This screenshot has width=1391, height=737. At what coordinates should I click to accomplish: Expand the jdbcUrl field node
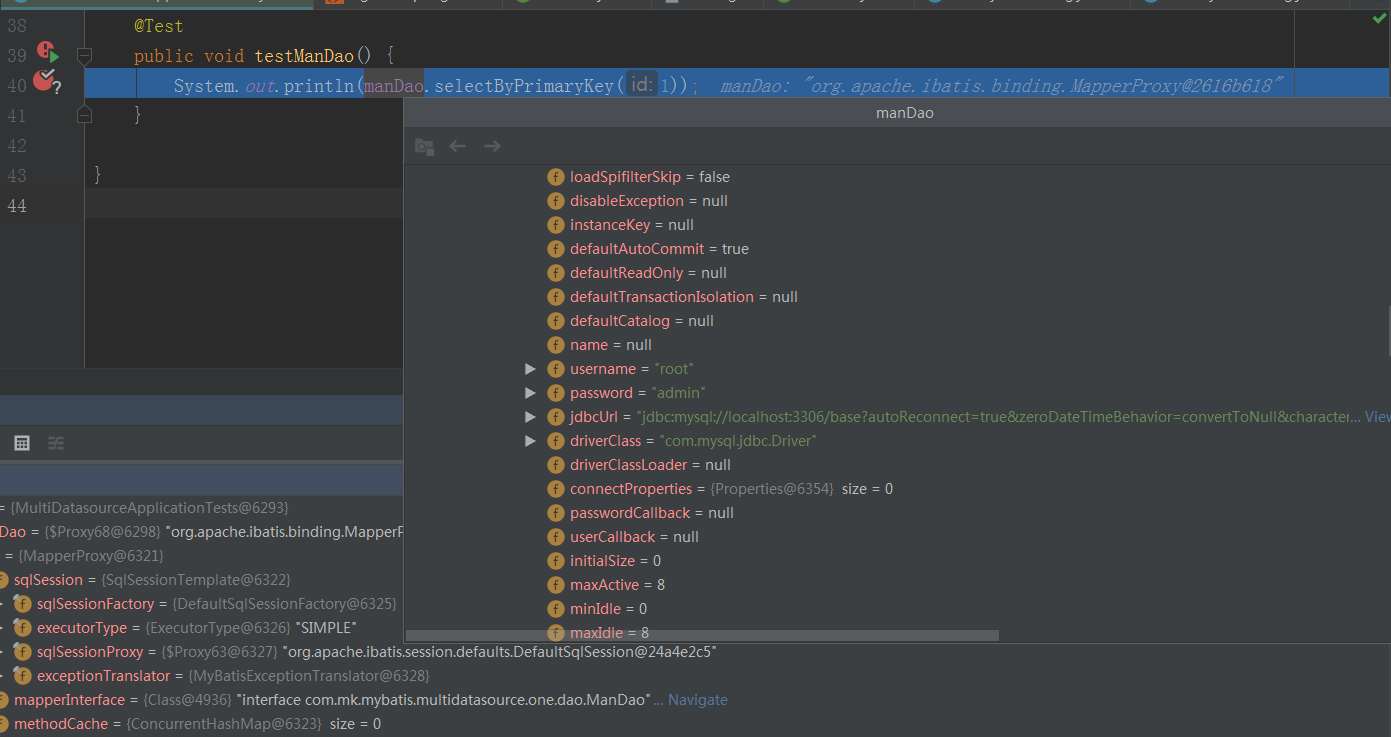click(531, 417)
